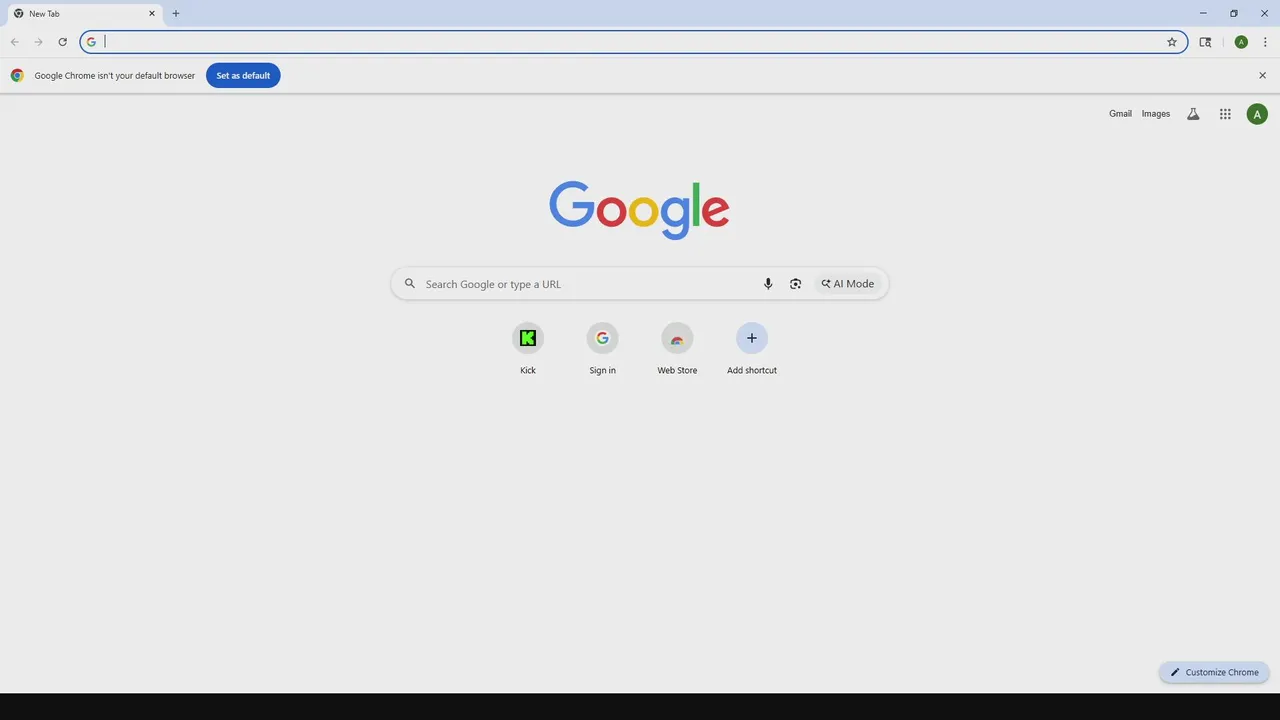
Task: Click the forward navigation arrow
Action: 38,42
